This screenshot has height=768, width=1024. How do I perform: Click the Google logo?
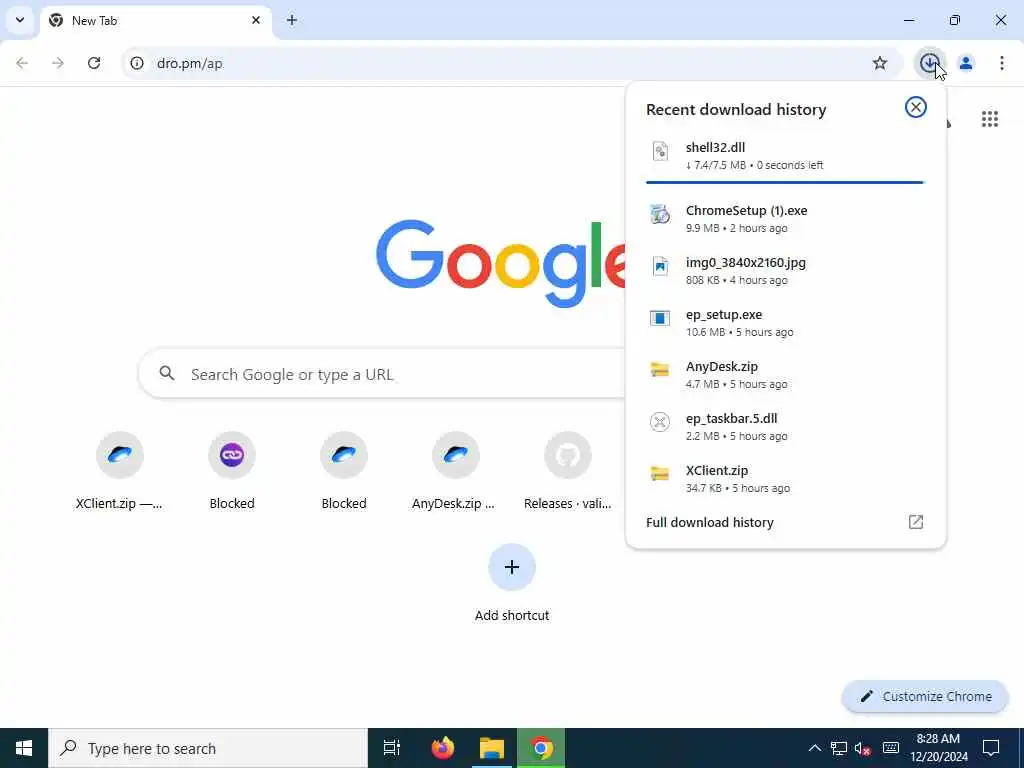pyautogui.click(x=500, y=263)
